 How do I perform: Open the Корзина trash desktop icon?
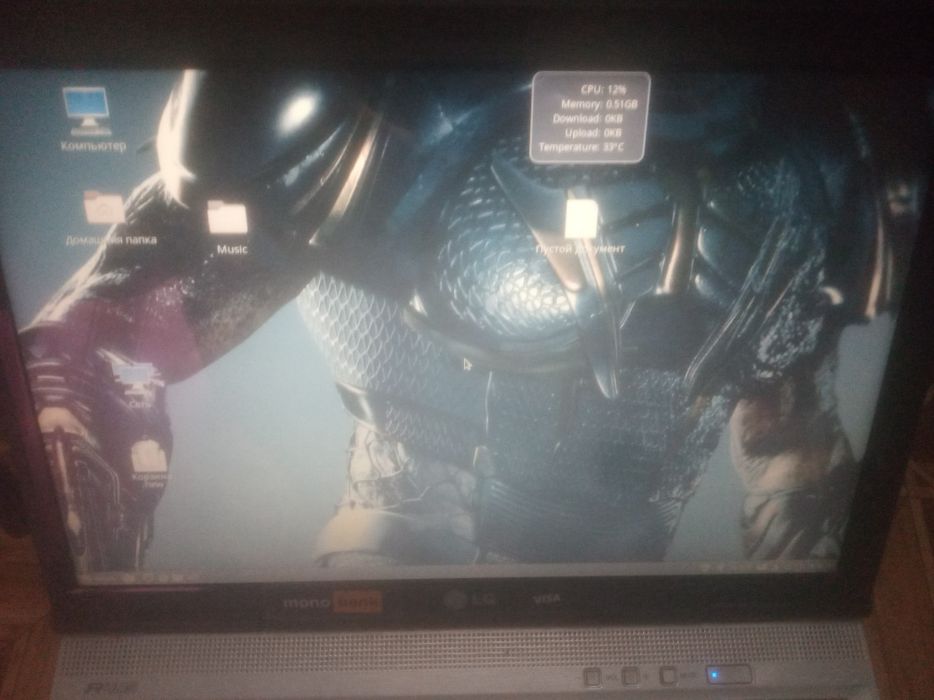point(150,456)
